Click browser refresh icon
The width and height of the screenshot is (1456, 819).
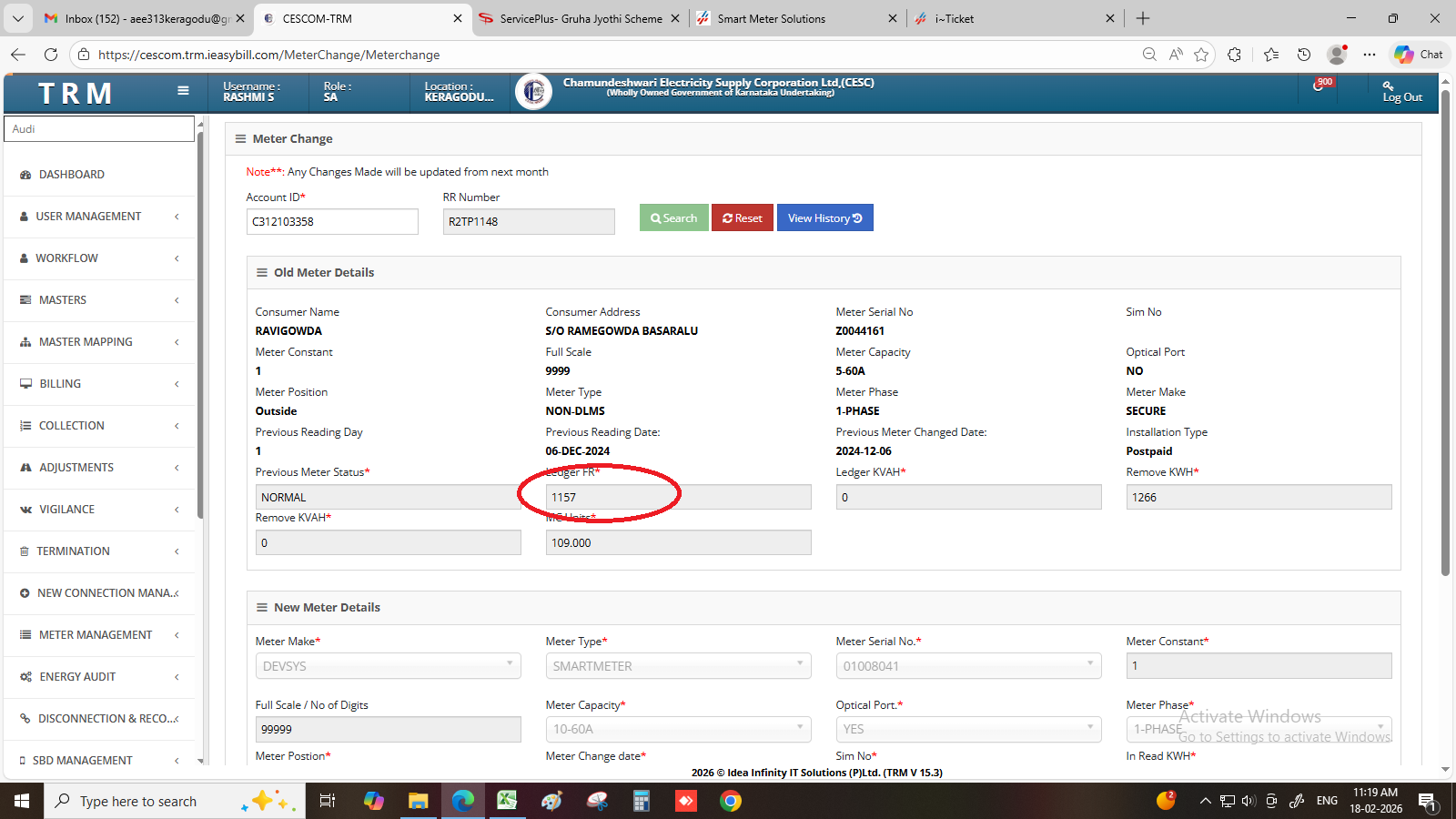pos(51,55)
